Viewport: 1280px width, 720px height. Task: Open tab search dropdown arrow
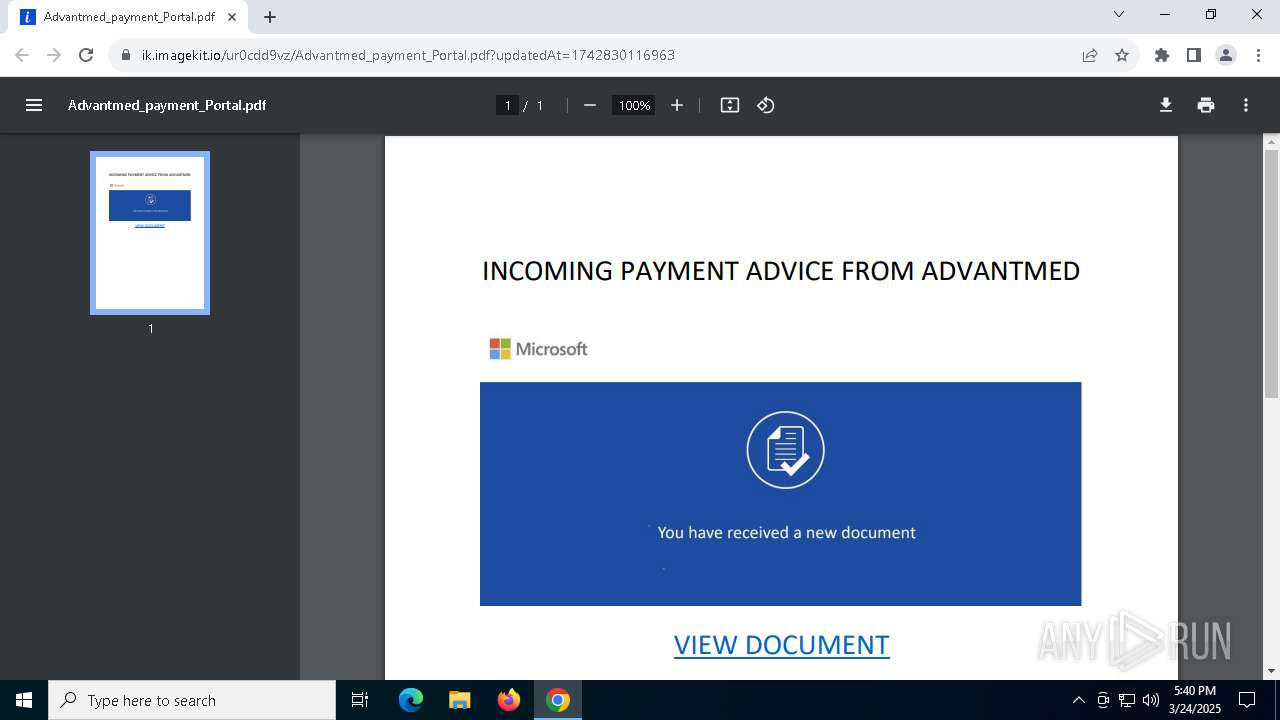pos(1119,15)
